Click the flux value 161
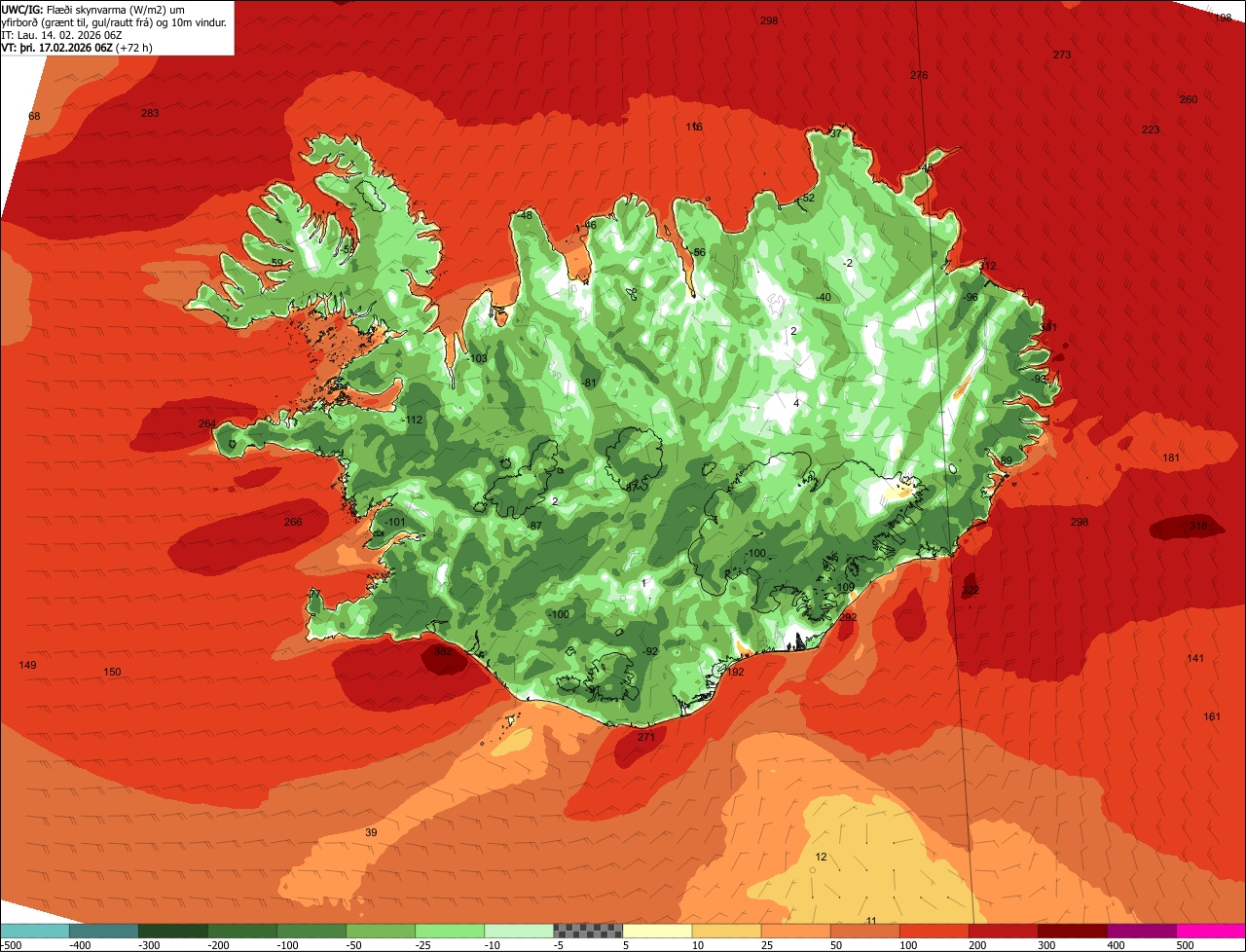Image resolution: width=1246 pixels, height=952 pixels. click(x=1212, y=716)
